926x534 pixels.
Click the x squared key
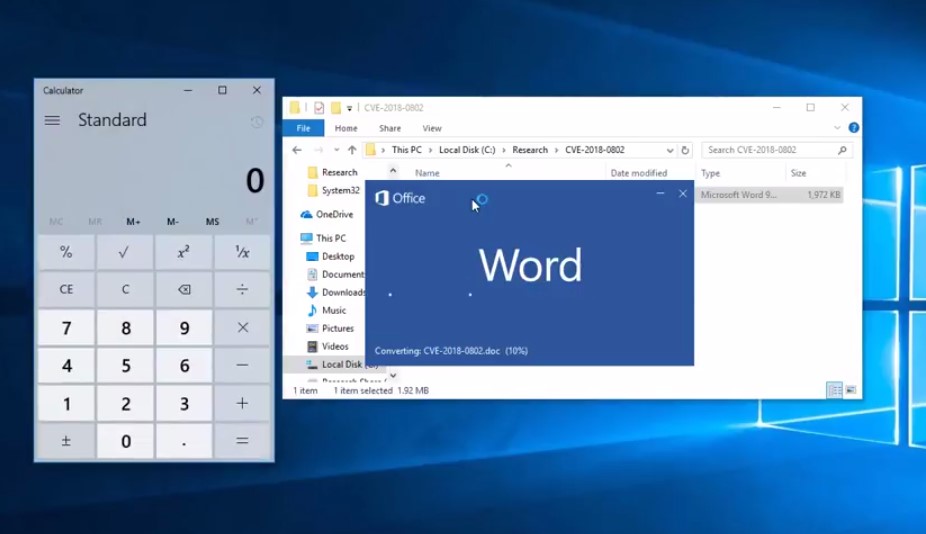point(184,252)
